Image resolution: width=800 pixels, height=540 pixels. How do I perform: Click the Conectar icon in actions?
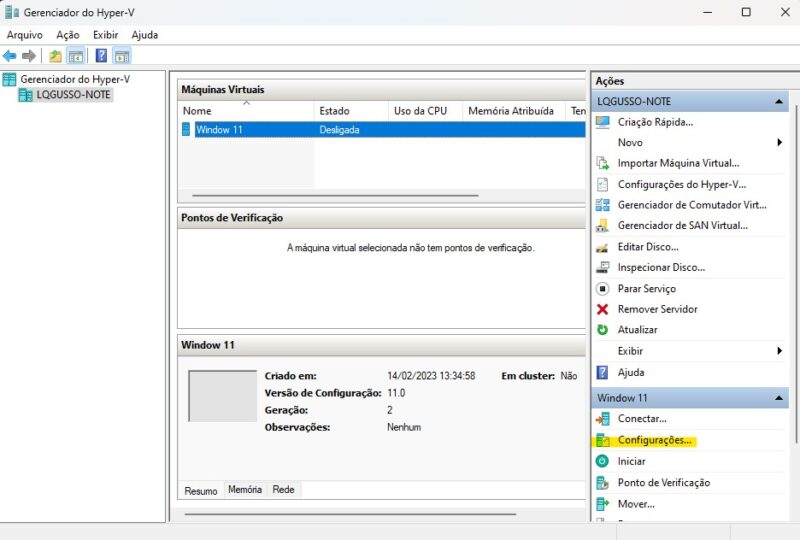[602, 419]
